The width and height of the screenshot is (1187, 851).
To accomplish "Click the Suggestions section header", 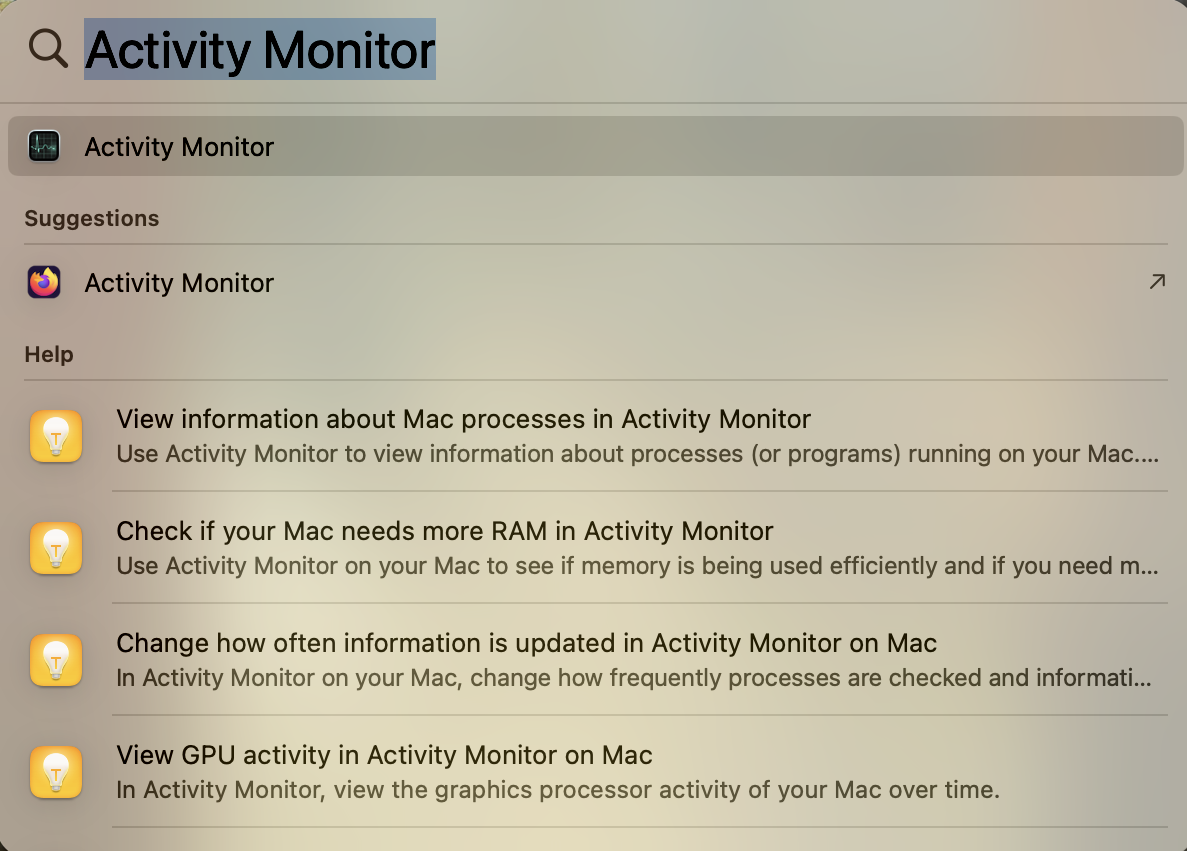I will pos(91,218).
